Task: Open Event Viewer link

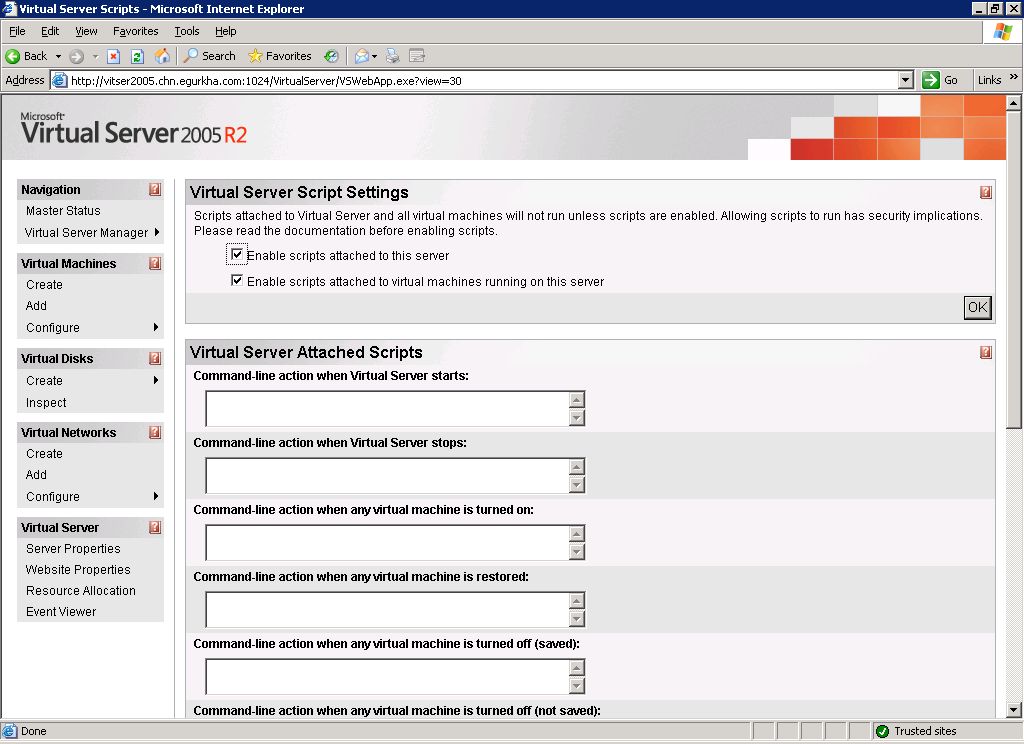Action: point(61,611)
